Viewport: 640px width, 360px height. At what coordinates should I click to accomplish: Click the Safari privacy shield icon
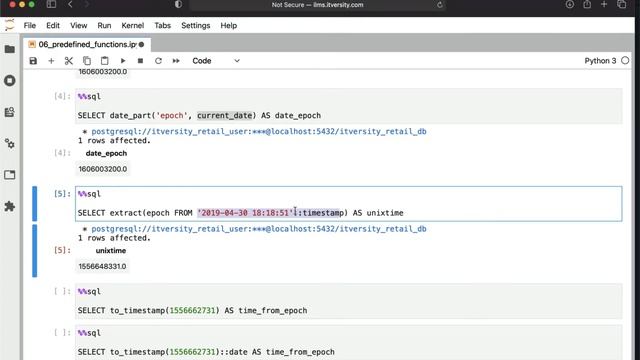[x=178, y=4]
